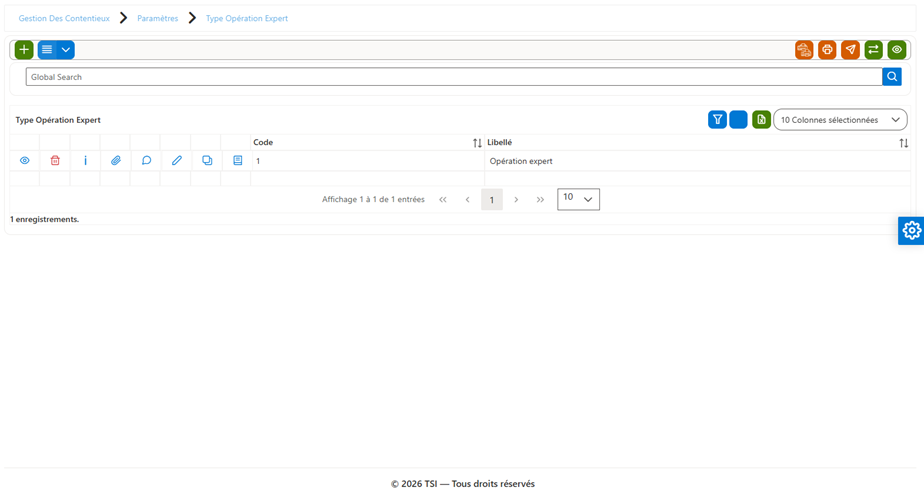Click the orange send paper-plane icon

tap(850, 50)
